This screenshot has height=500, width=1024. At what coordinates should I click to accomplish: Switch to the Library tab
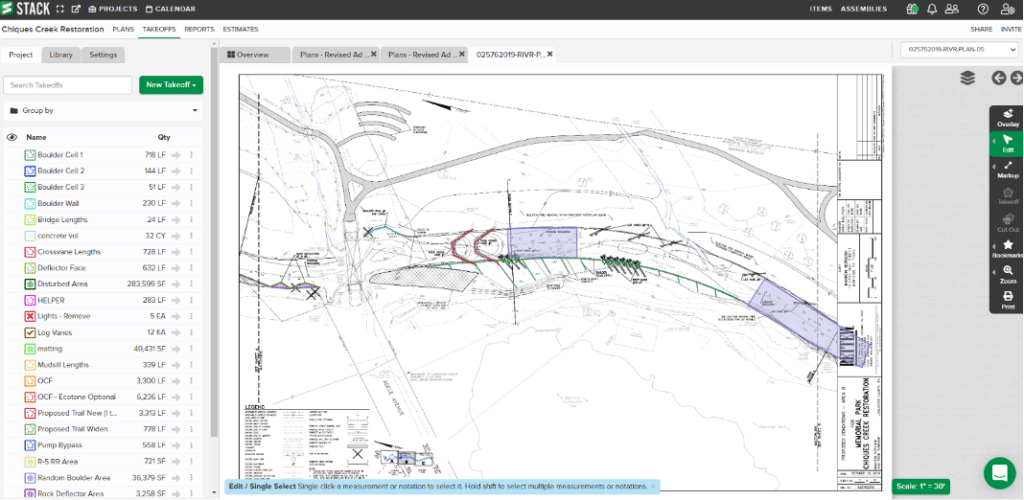61,55
